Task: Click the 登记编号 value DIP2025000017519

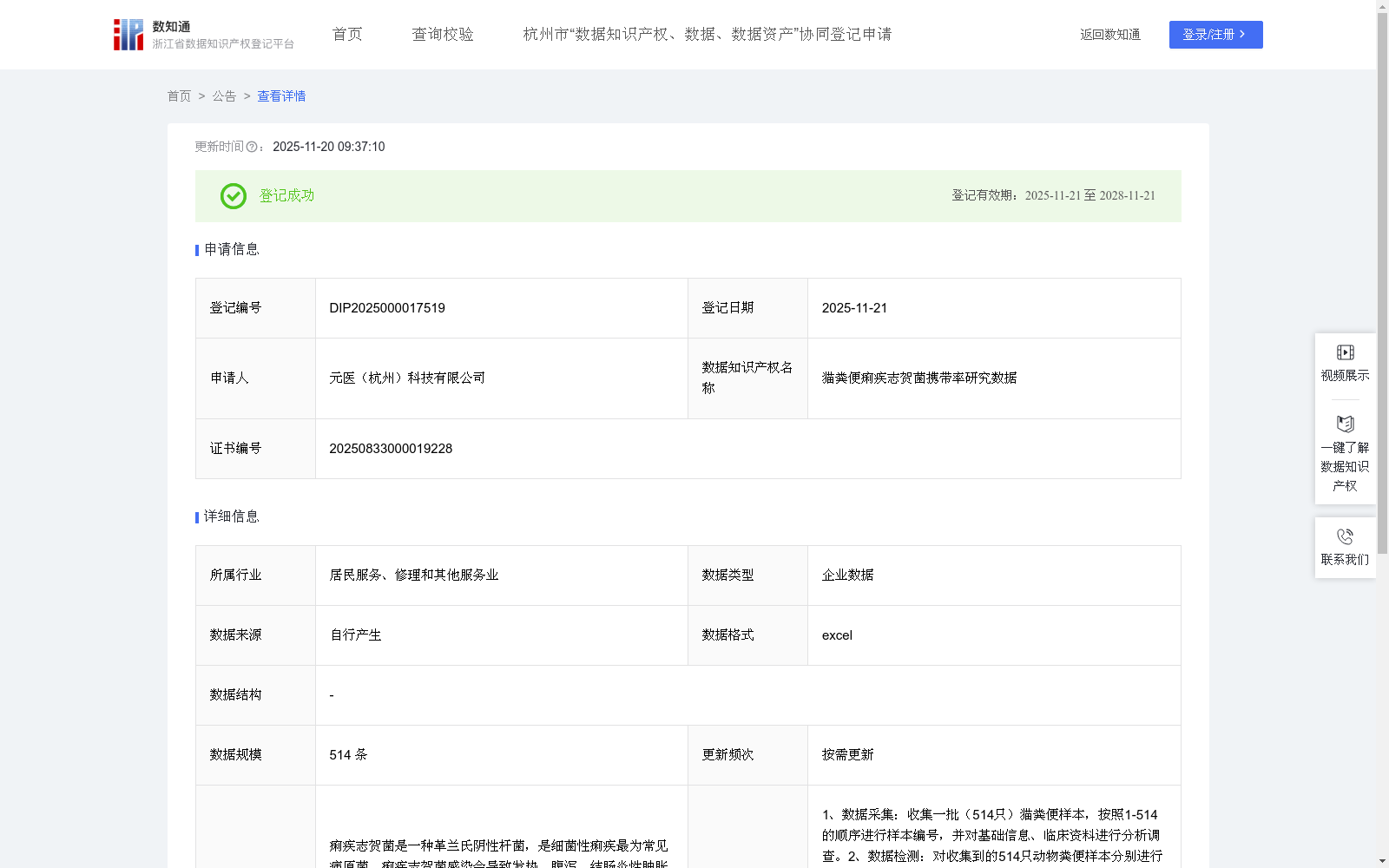Action: (386, 307)
